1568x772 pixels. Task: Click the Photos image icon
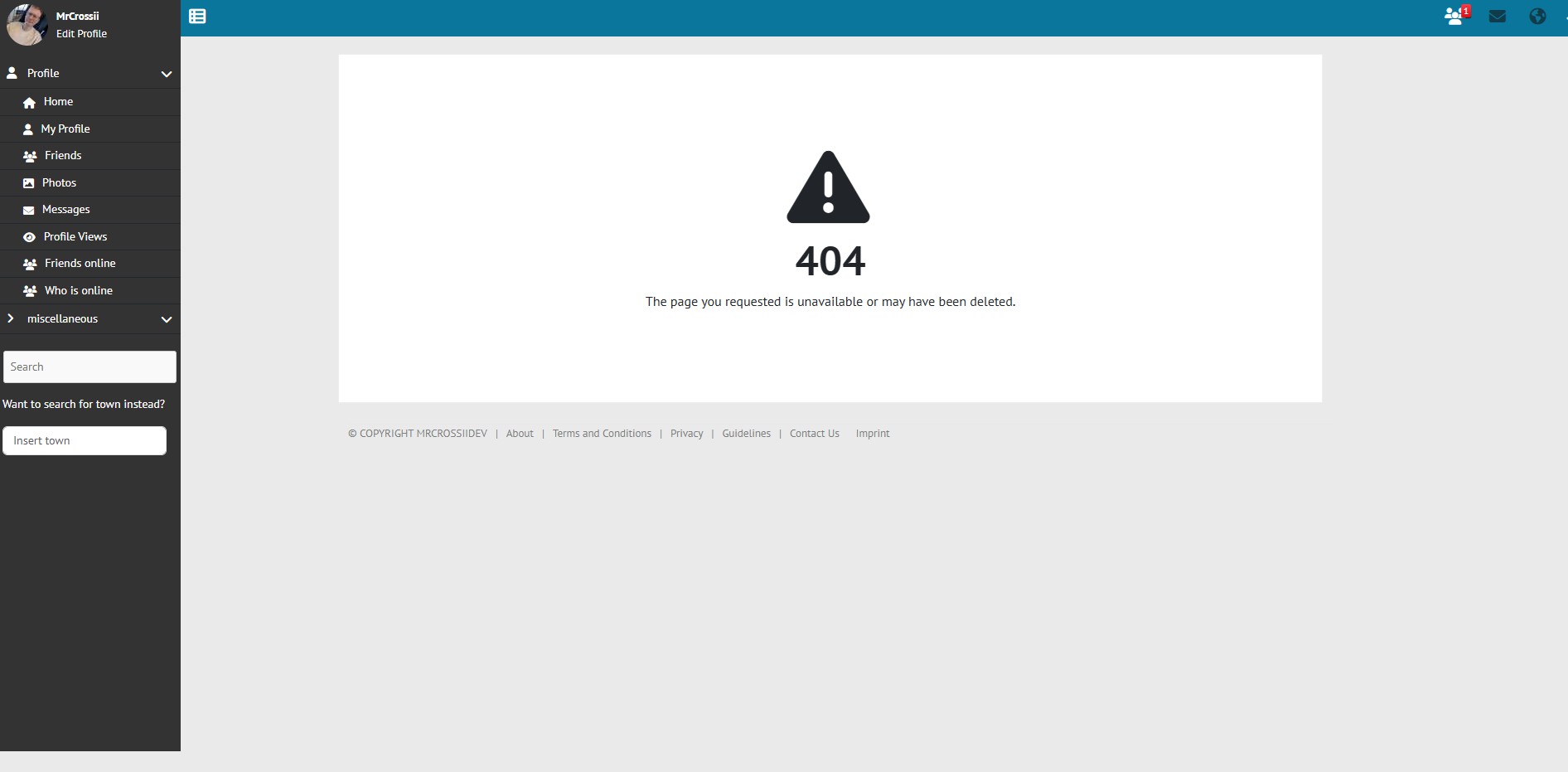pos(29,183)
